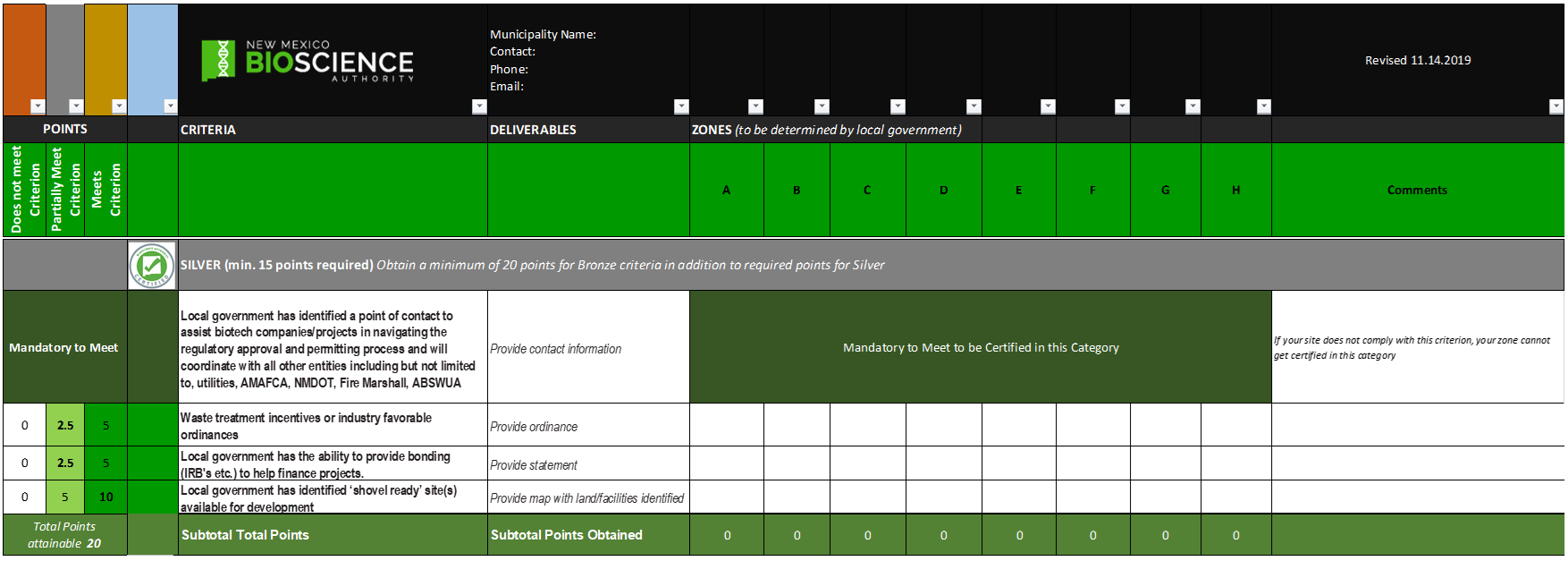The height and width of the screenshot is (561, 1568).
Task: Open filter dropdown in the Municipality Name column
Action: click(681, 106)
